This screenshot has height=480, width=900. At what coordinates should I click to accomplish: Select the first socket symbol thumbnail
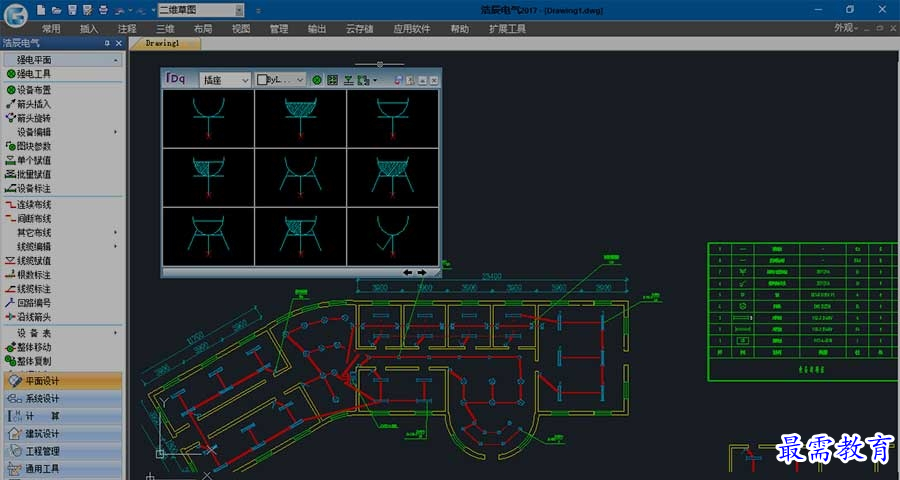coord(208,119)
